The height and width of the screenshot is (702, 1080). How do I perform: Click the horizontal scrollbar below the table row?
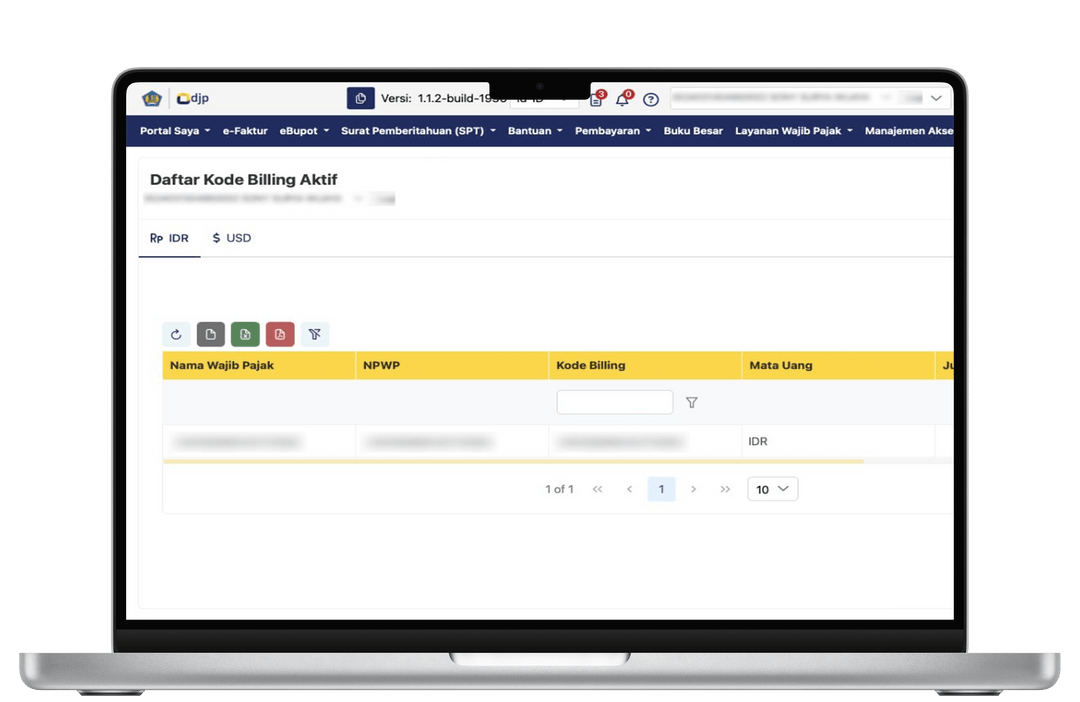513,462
